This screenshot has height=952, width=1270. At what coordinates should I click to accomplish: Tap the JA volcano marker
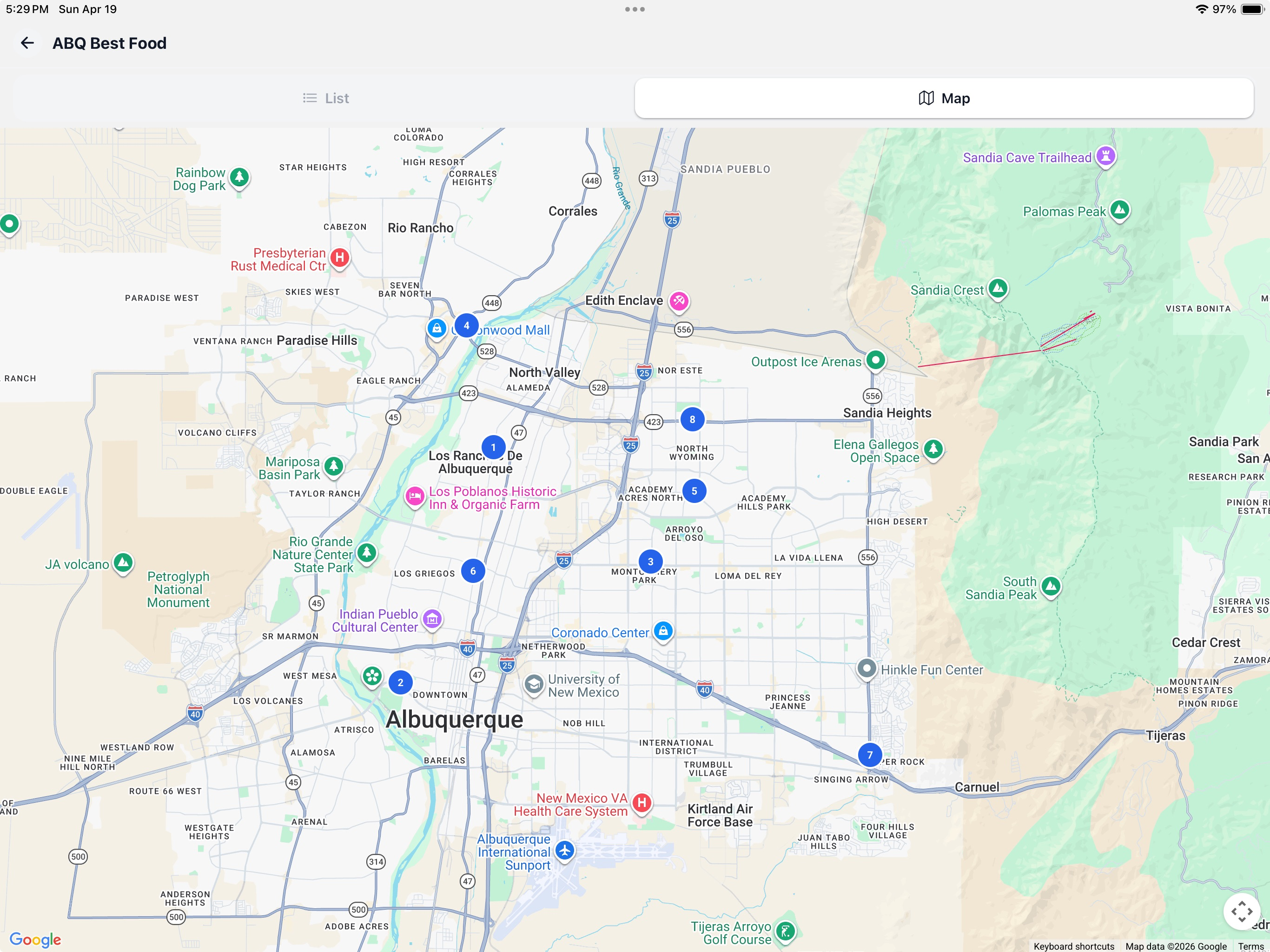[123, 563]
